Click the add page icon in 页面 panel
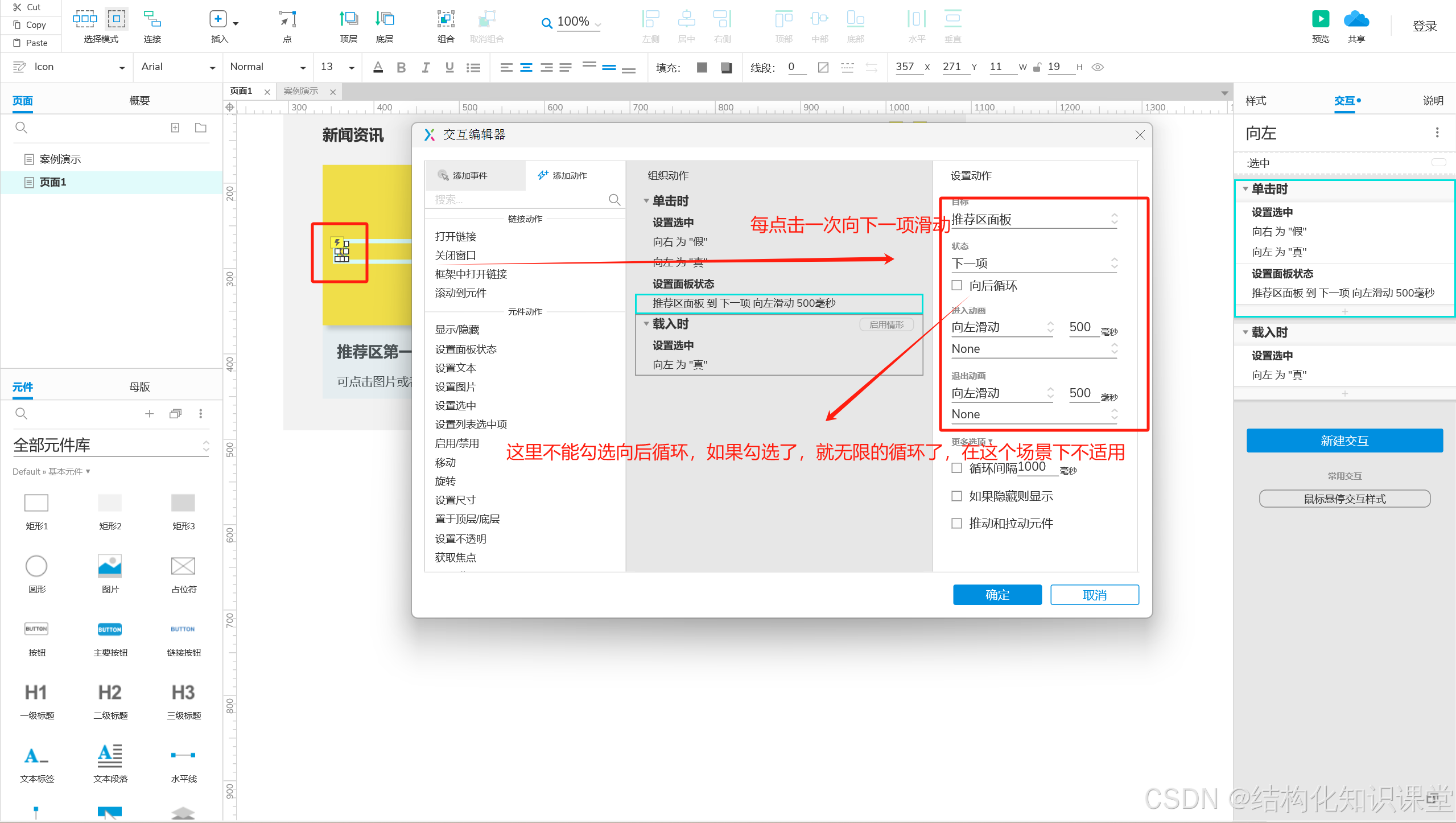 [x=175, y=127]
